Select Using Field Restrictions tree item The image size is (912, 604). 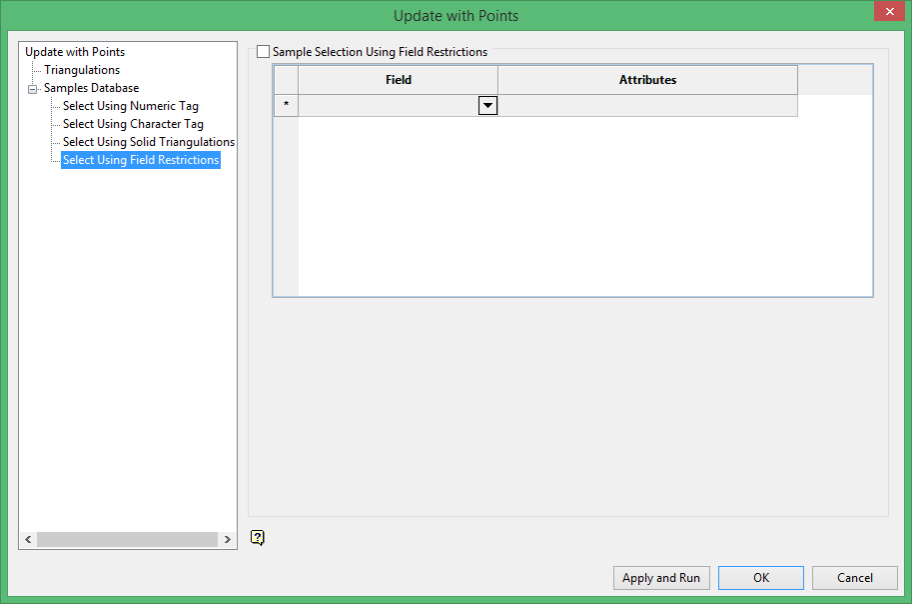[141, 160]
